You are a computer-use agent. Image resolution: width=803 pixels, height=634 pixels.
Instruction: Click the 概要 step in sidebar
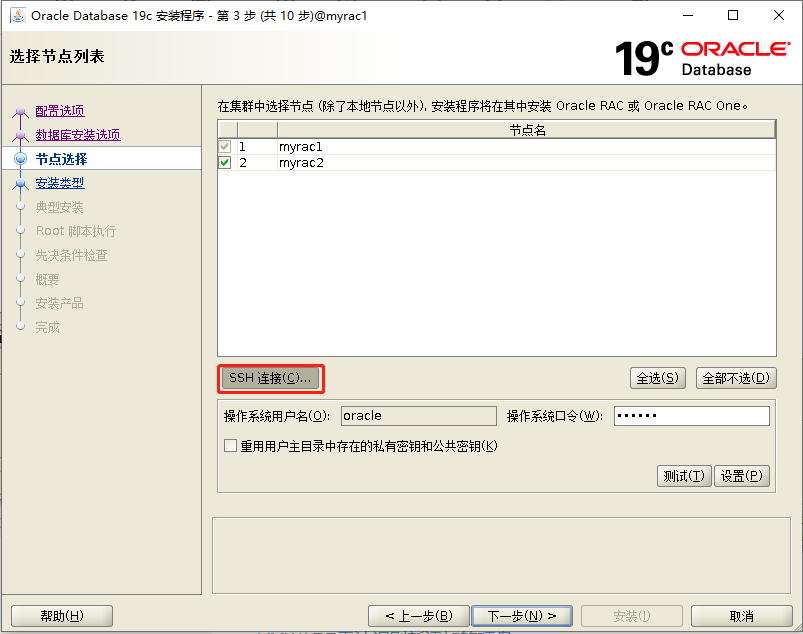pyautogui.click(x=48, y=279)
